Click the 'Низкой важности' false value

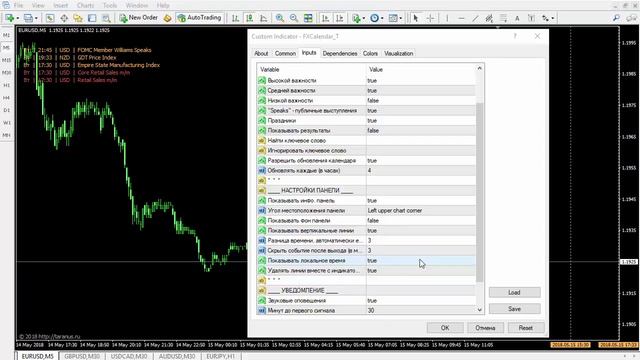click(x=420, y=100)
